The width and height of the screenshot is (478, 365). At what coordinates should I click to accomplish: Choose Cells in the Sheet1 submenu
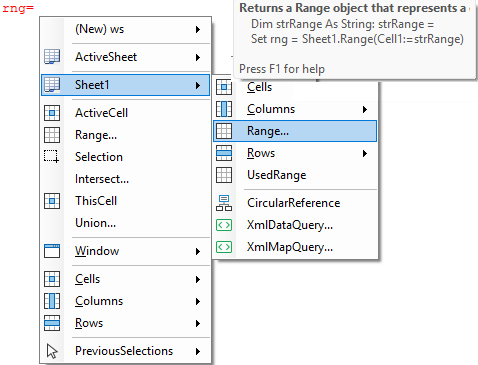point(295,87)
